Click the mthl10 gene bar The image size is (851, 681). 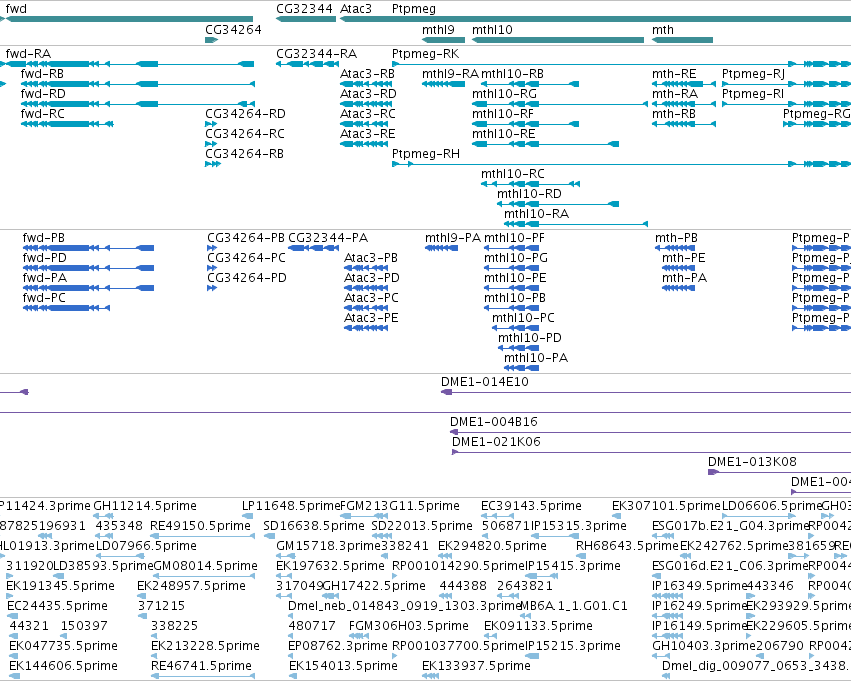558,40
